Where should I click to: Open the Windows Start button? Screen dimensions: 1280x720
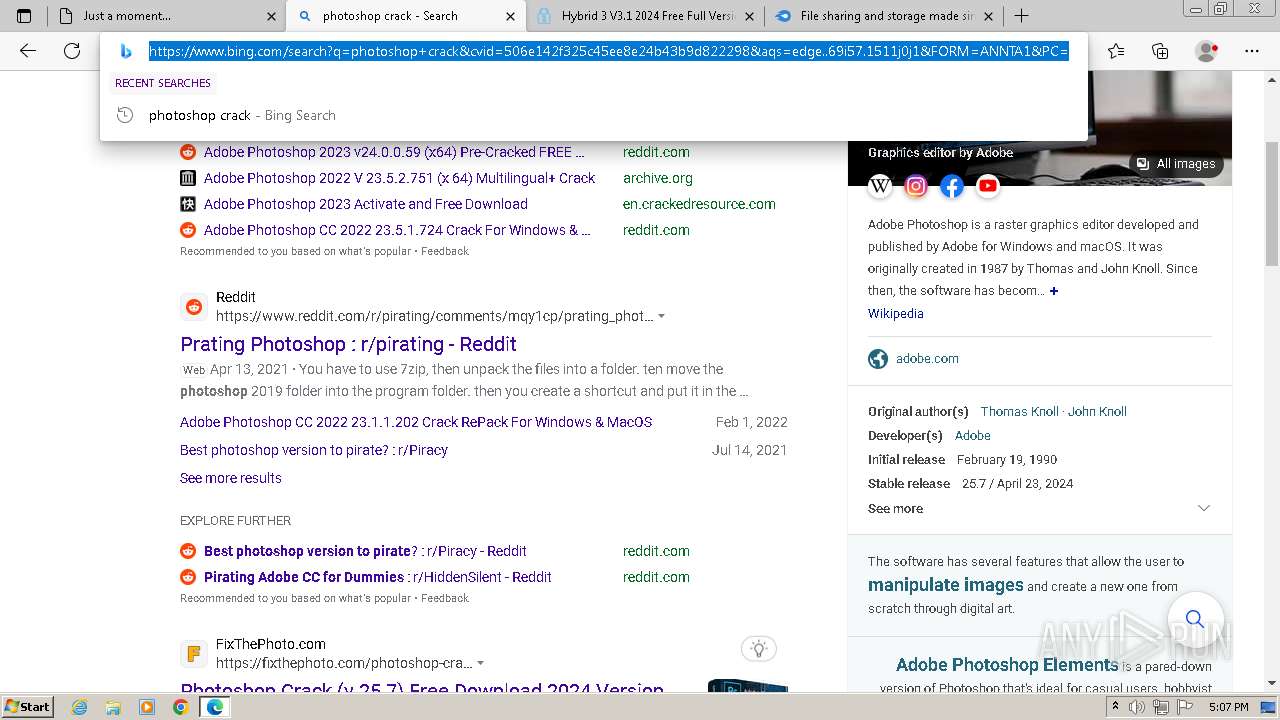(x=28, y=707)
